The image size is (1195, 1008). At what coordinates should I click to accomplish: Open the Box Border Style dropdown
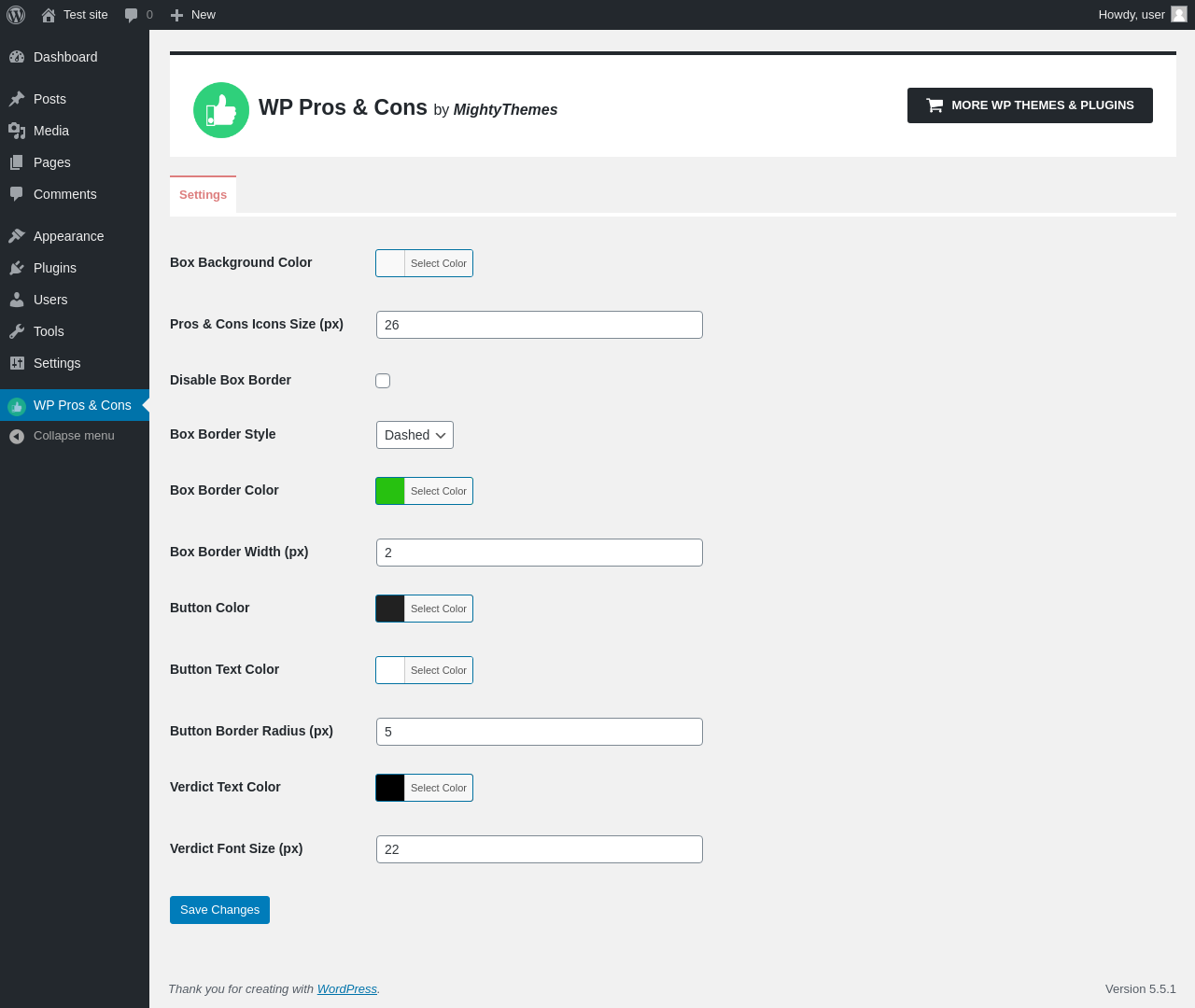(415, 435)
